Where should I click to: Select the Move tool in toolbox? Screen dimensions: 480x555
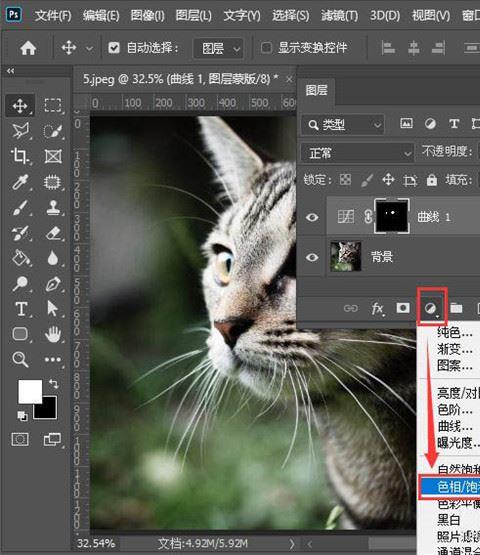(20, 106)
